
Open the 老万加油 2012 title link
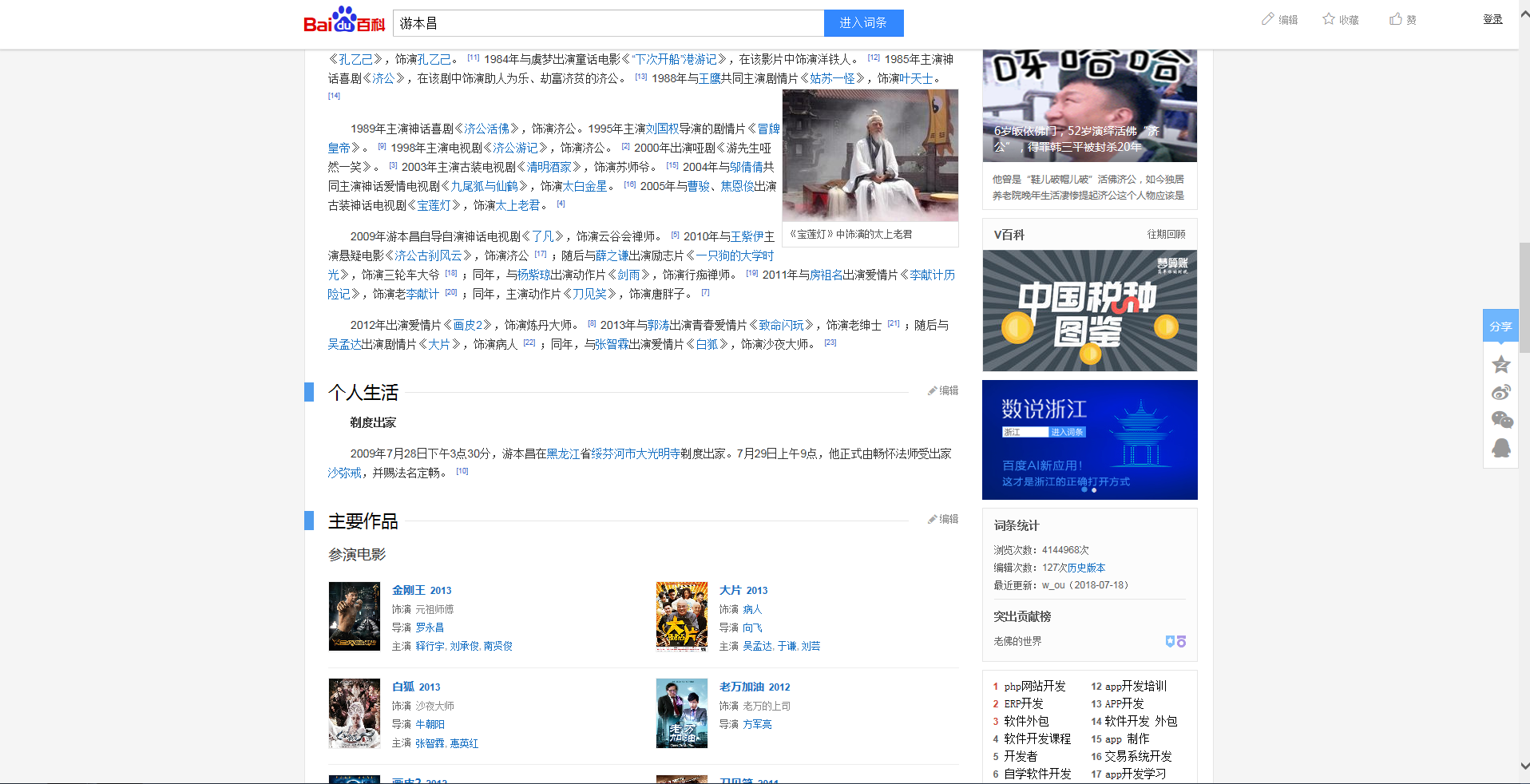click(x=755, y=687)
